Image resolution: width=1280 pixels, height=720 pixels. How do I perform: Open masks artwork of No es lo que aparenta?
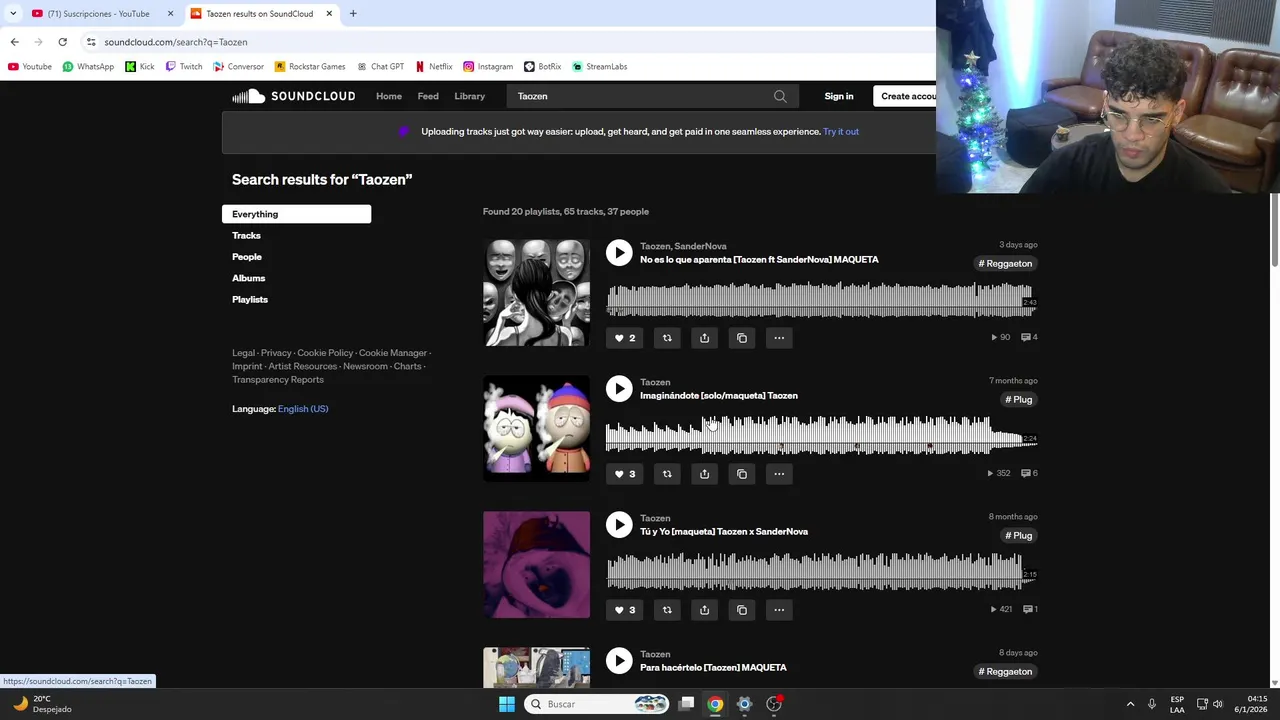tap(537, 293)
